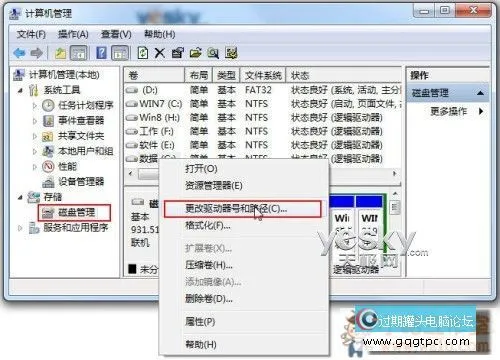Expand the 本地用户和组 node arrow

click(35, 151)
